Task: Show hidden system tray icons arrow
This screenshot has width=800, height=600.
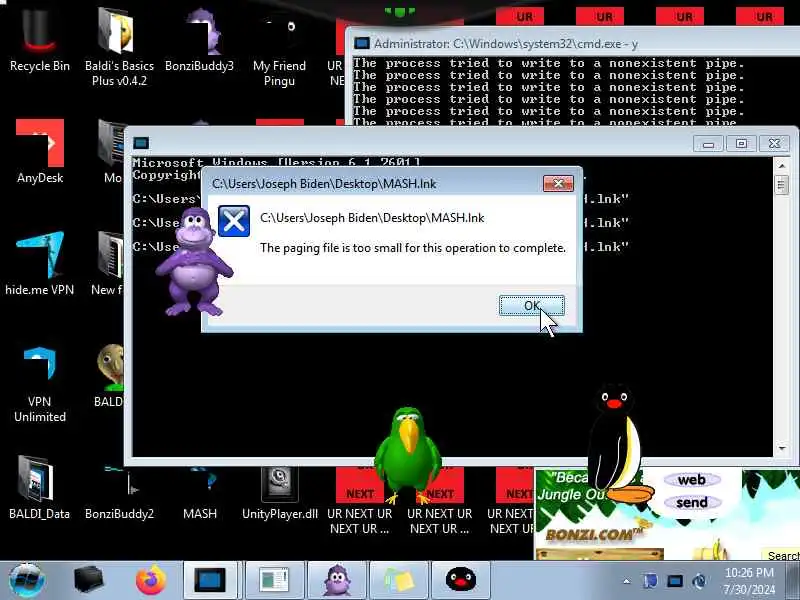Action: [627, 581]
